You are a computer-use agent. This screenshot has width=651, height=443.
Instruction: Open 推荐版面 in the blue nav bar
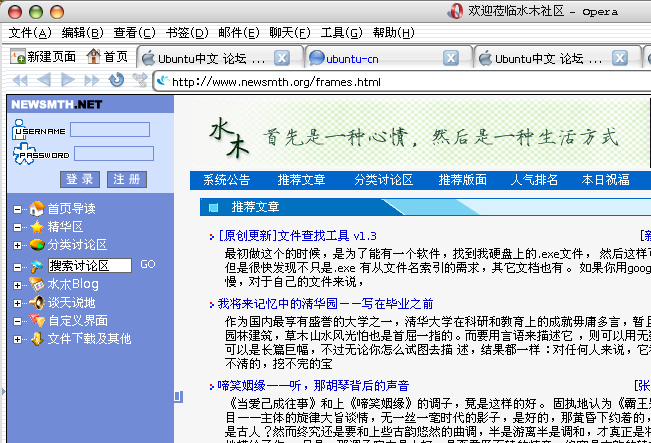tap(463, 180)
